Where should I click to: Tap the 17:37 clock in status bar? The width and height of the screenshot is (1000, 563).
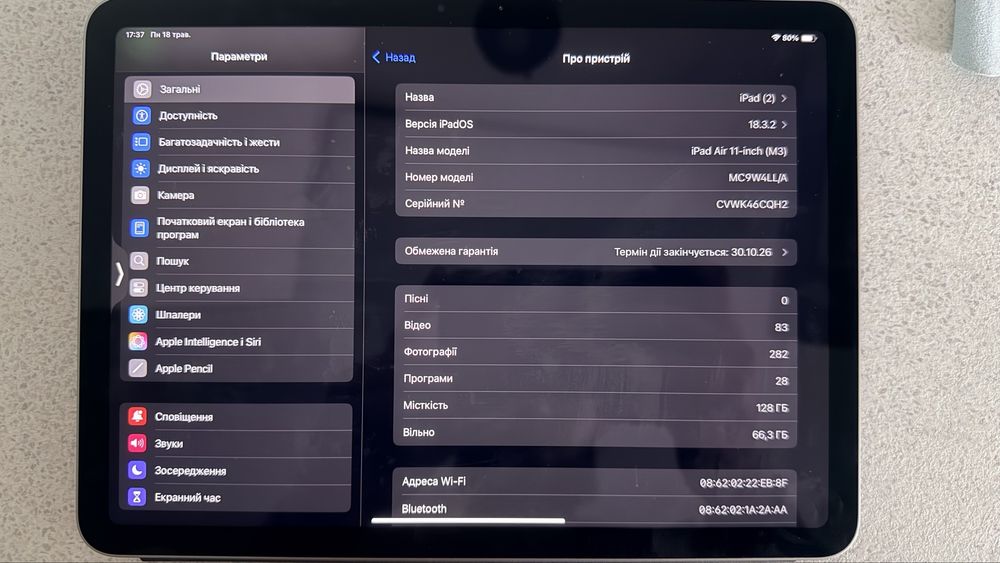[135, 34]
